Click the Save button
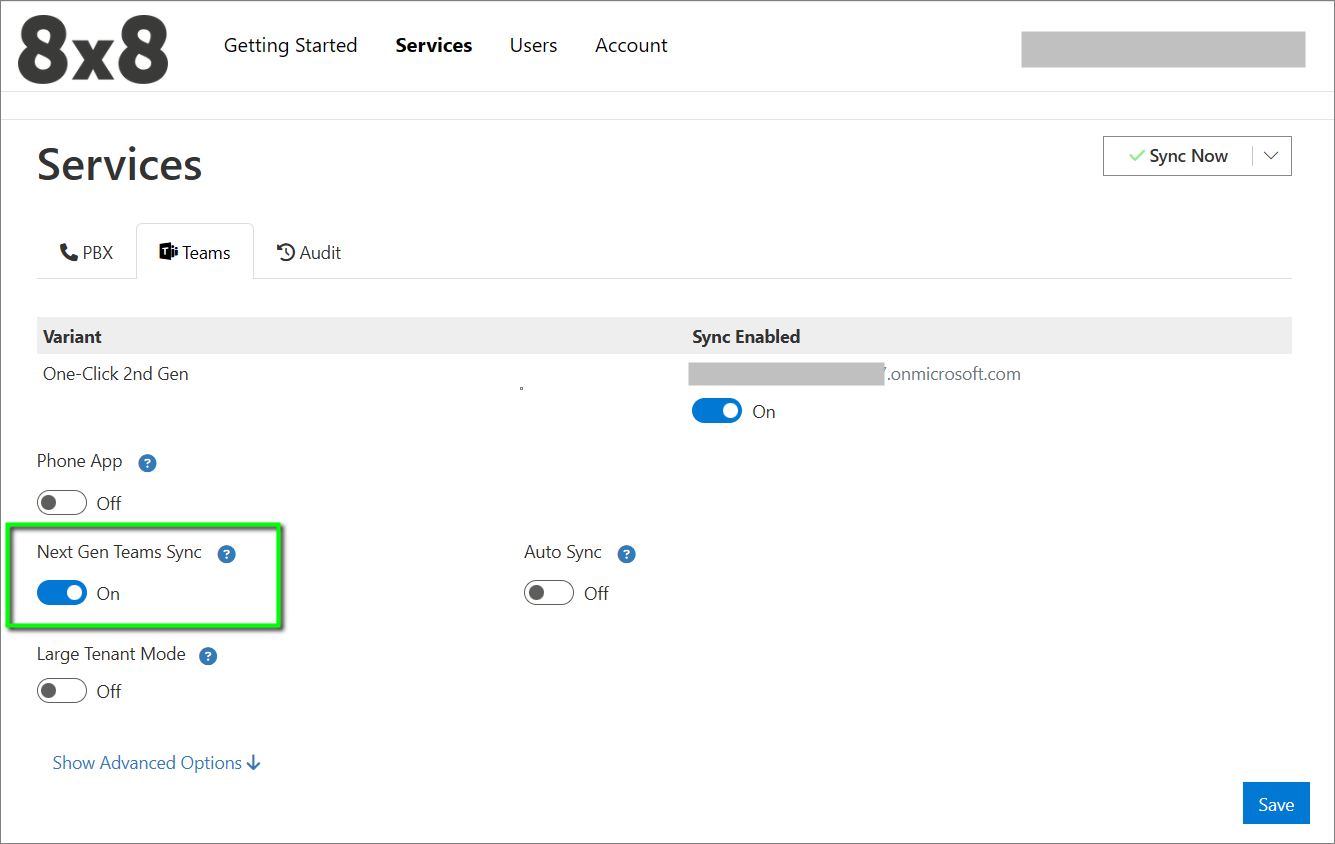The height and width of the screenshot is (844, 1335). (x=1276, y=804)
